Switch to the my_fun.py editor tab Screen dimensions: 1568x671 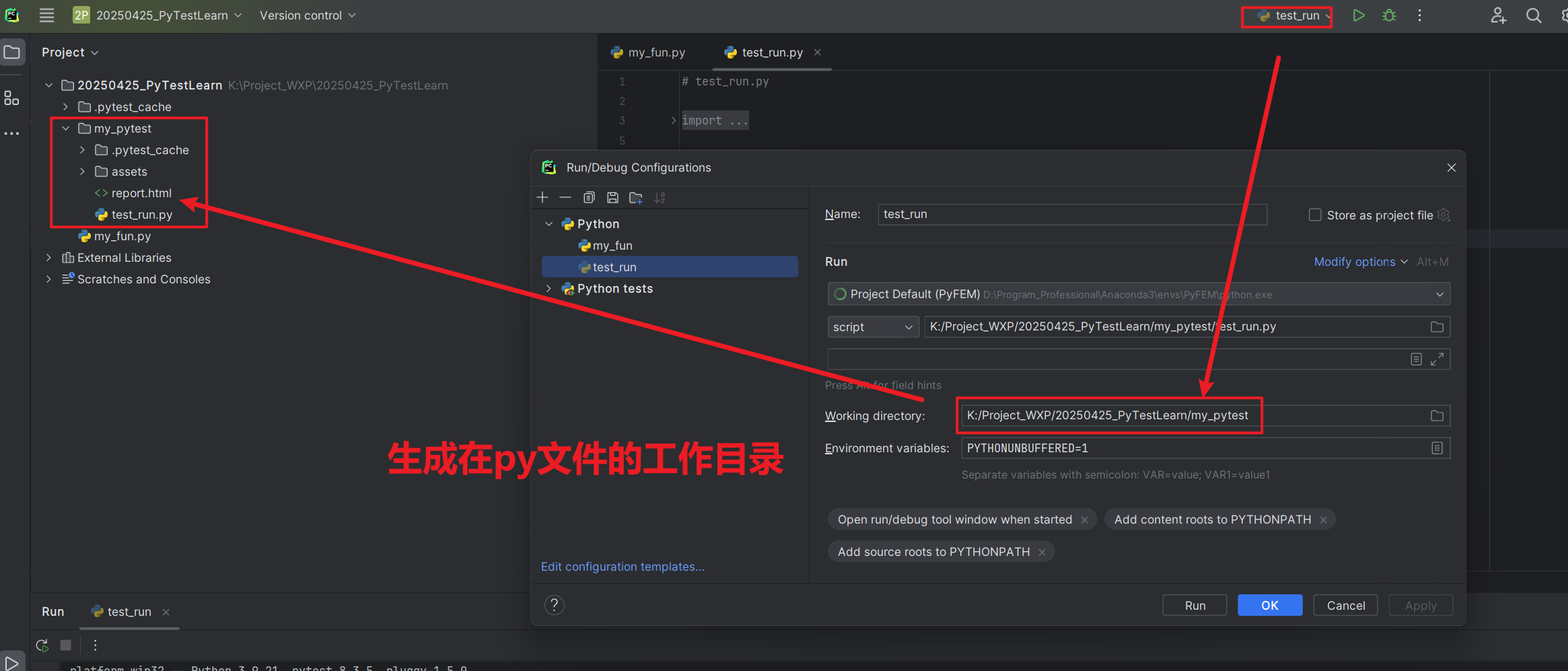point(647,52)
